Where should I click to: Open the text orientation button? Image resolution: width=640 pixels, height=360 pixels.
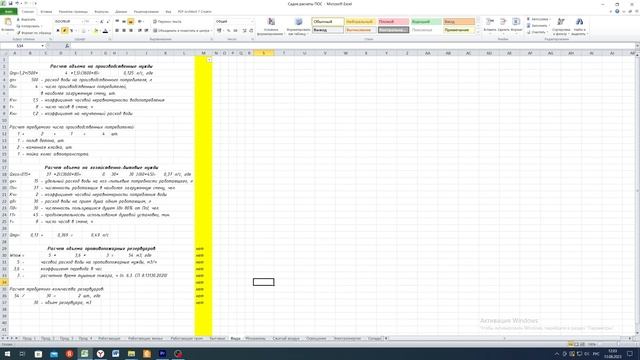tap(140, 21)
